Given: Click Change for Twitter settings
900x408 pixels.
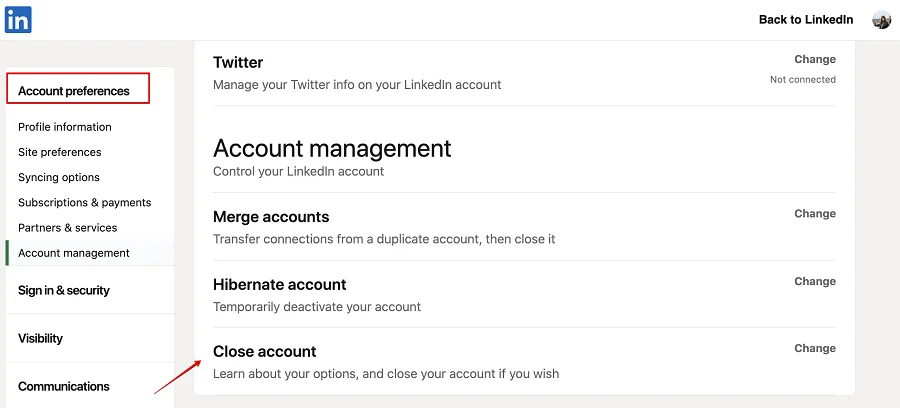Looking at the screenshot, I should [x=815, y=60].
